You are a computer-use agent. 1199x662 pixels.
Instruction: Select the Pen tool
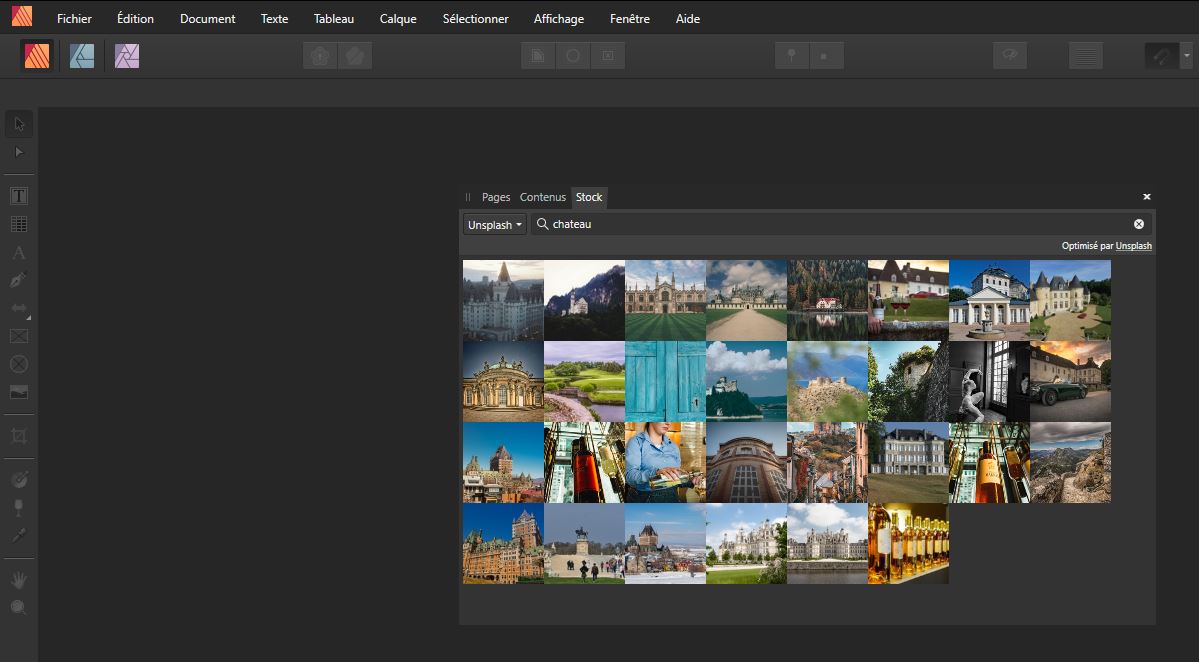[19, 280]
